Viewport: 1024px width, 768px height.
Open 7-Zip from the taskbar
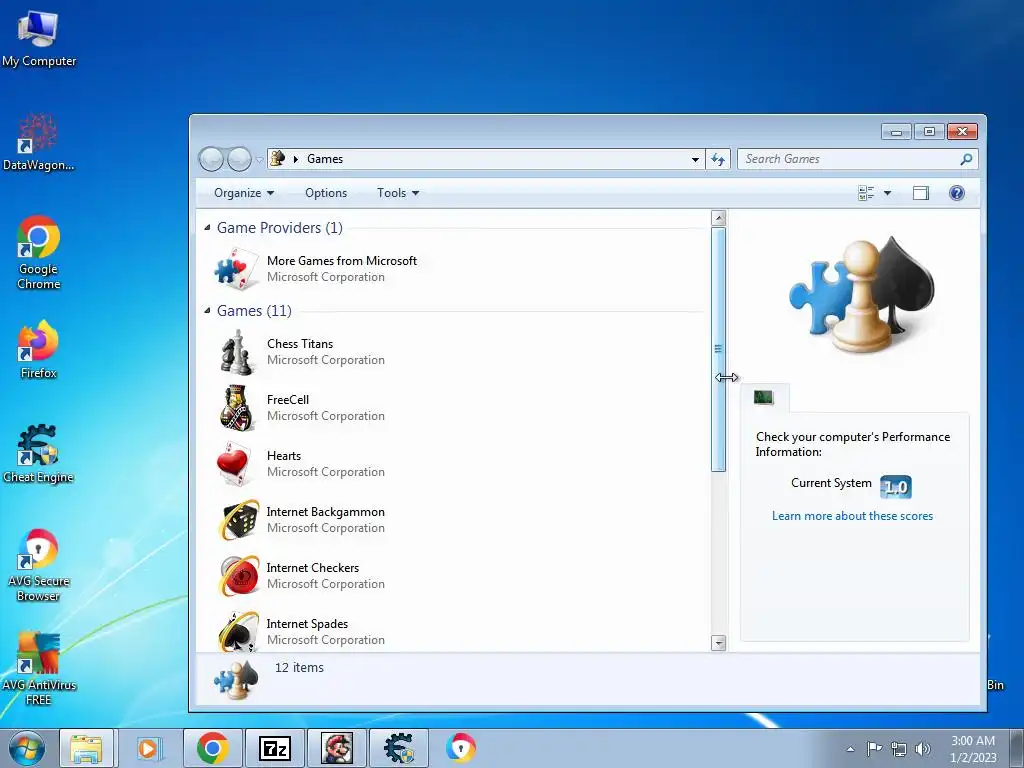[x=274, y=748]
